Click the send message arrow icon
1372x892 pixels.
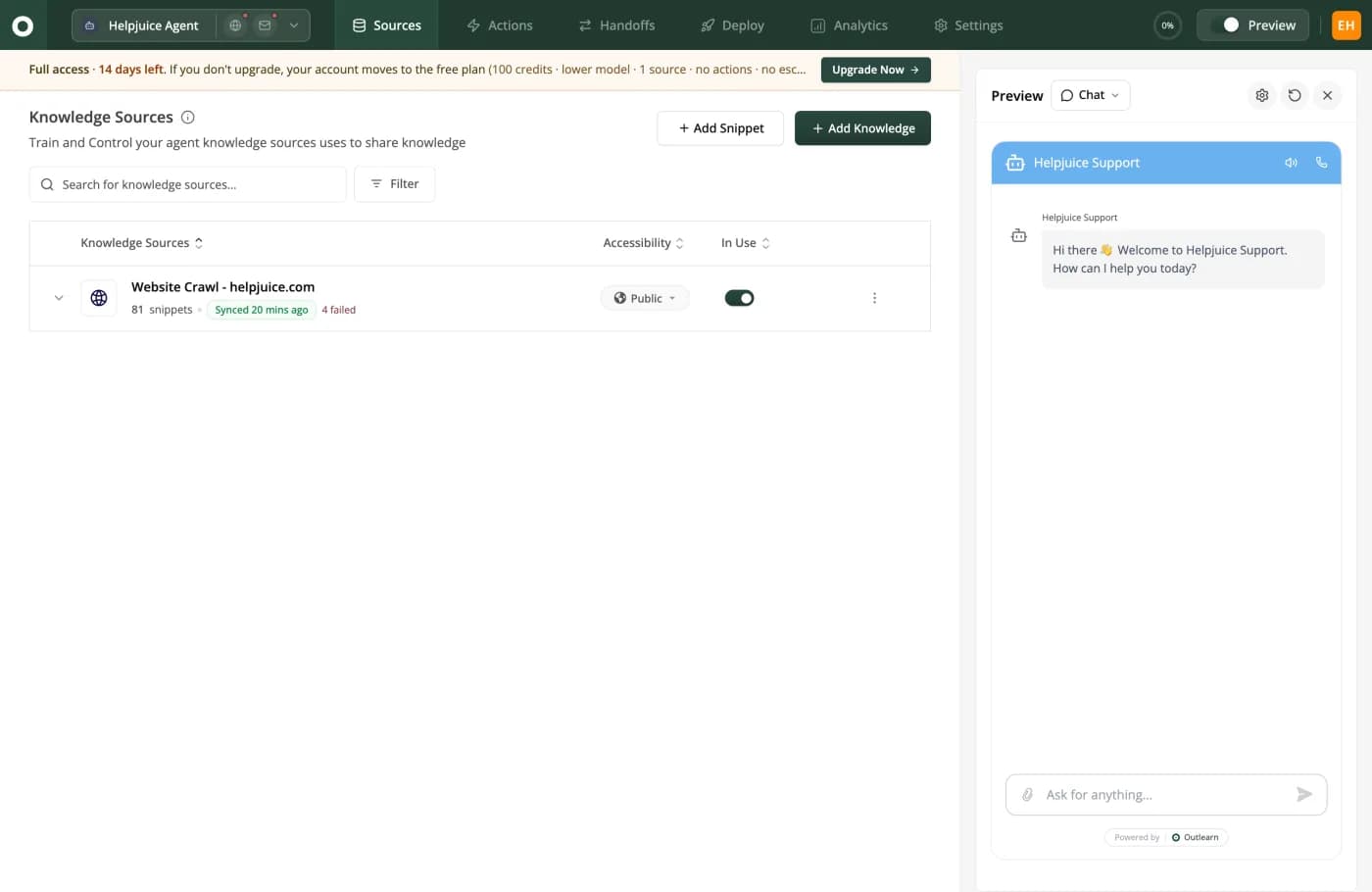coord(1304,795)
